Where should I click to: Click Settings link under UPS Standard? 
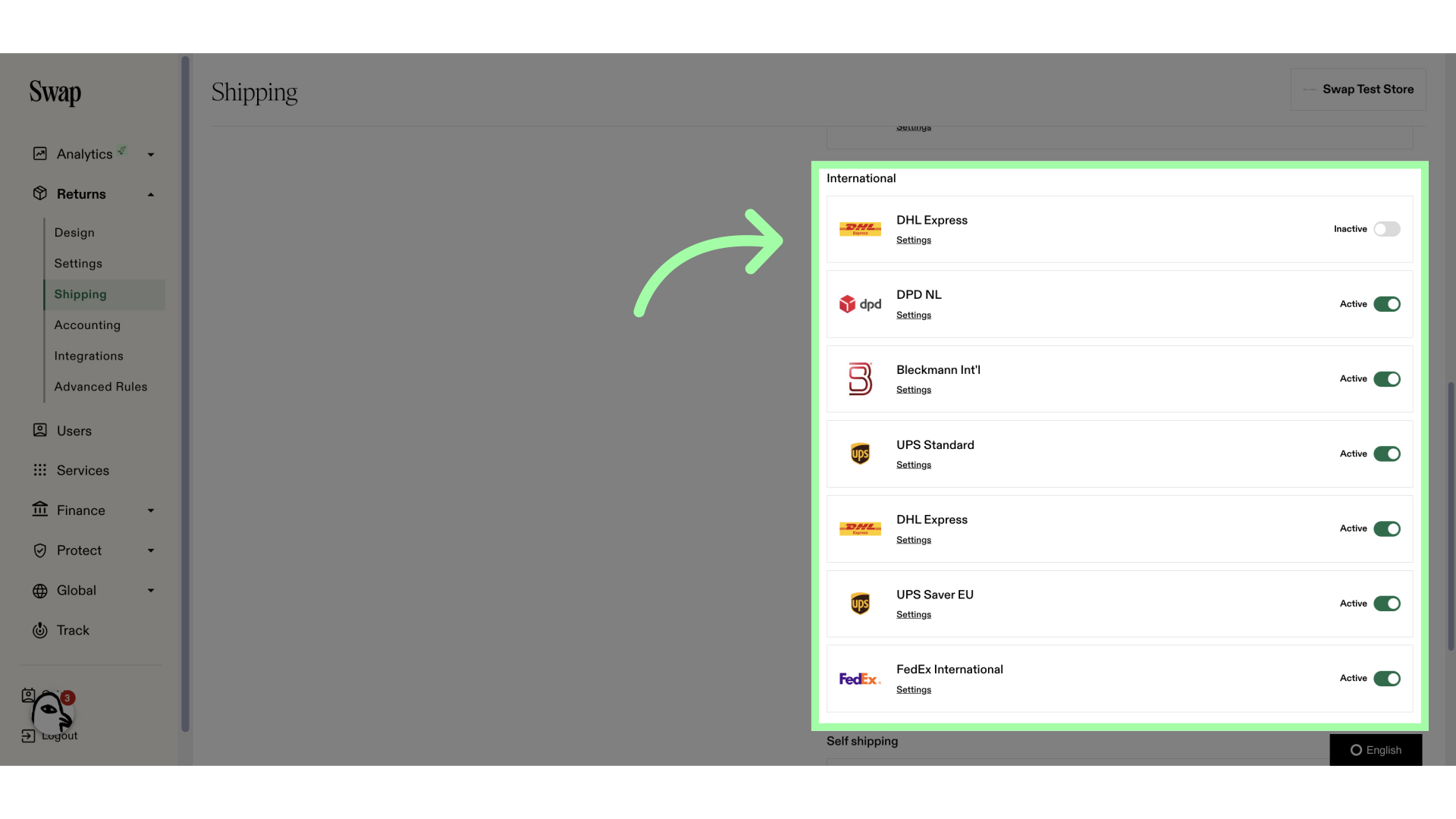pyautogui.click(x=913, y=465)
